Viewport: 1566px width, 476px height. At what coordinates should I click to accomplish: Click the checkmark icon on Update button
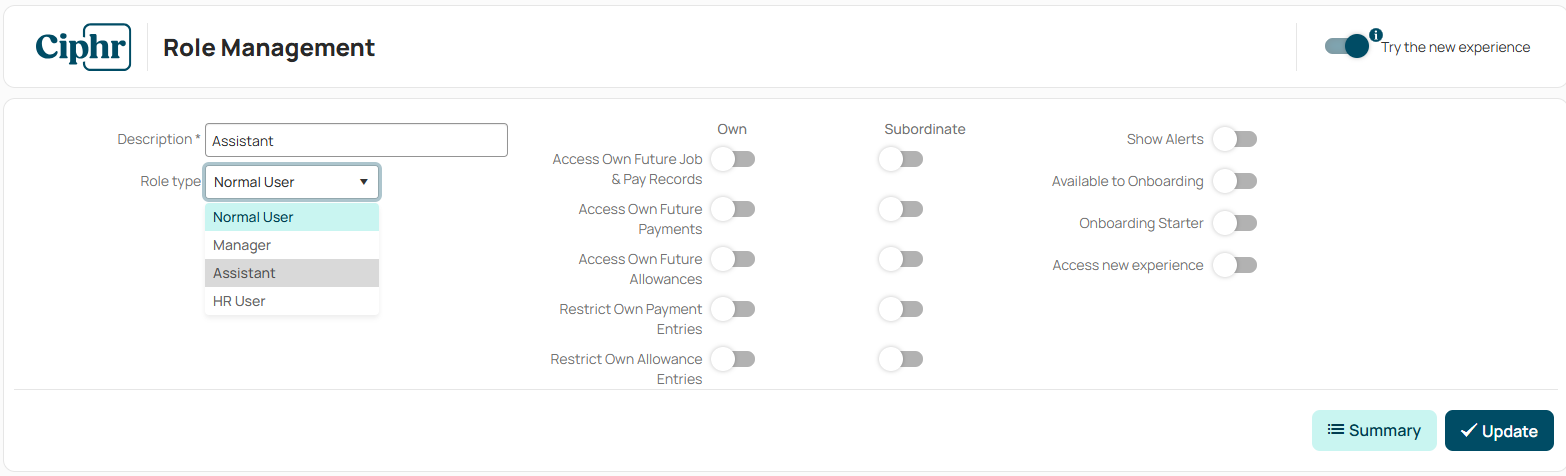click(1469, 430)
